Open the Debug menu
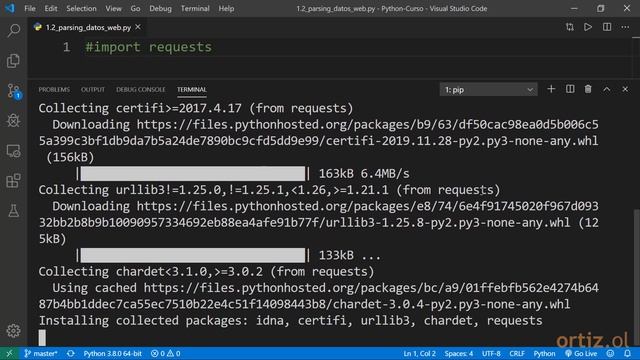 tap(160, 8)
